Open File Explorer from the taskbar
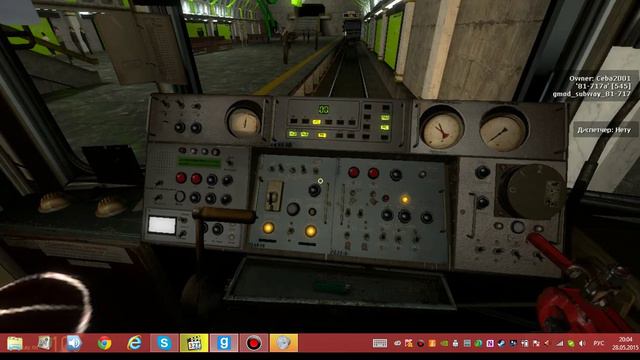 coord(15,343)
